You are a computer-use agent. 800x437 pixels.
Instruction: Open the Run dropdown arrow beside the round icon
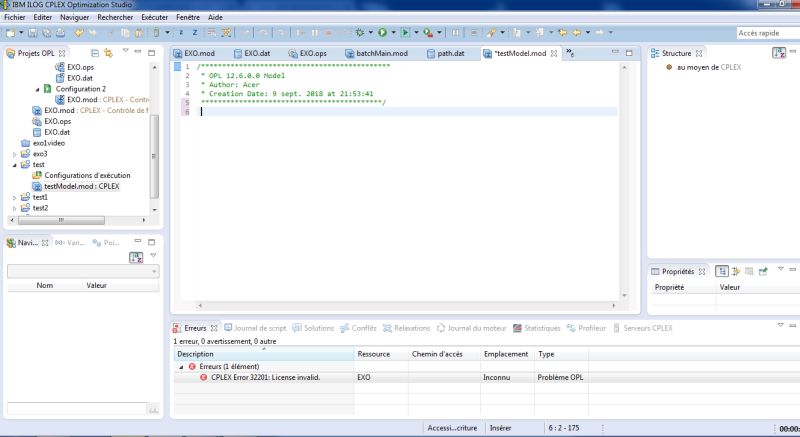(x=393, y=33)
